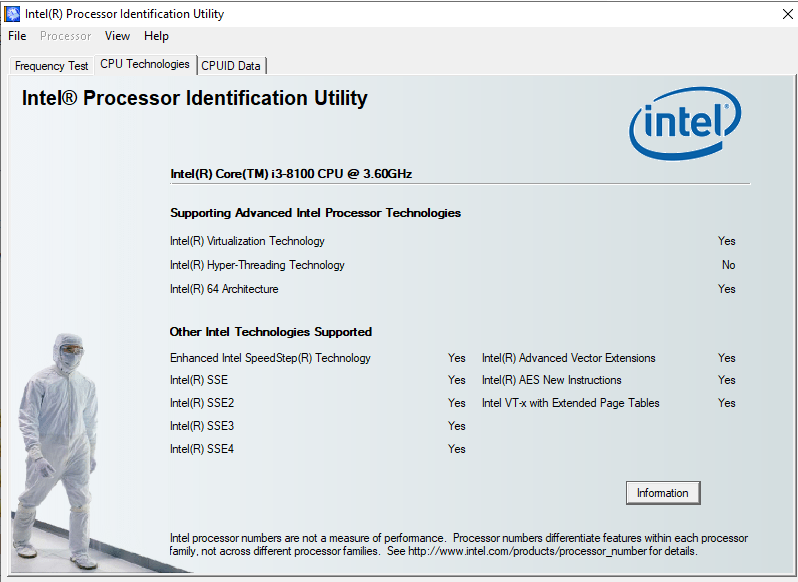Click the i3-8100 CPU name heading
798x582 pixels.
click(x=291, y=174)
